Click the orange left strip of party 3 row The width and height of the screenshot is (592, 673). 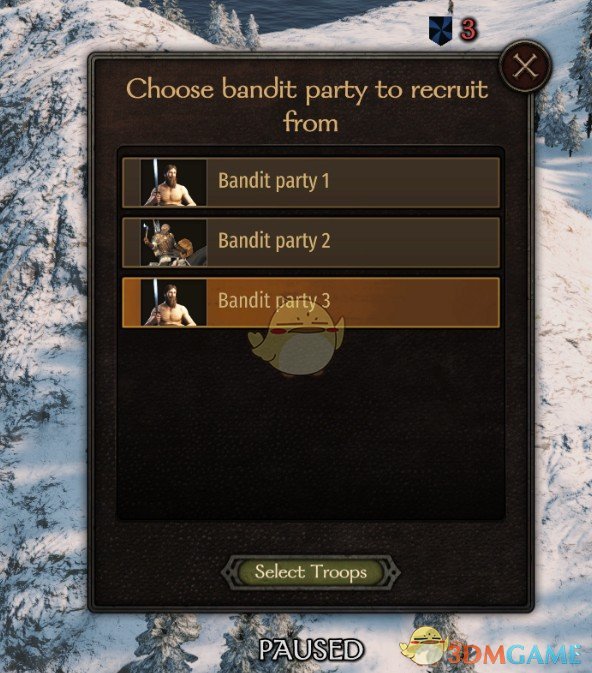coord(132,303)
